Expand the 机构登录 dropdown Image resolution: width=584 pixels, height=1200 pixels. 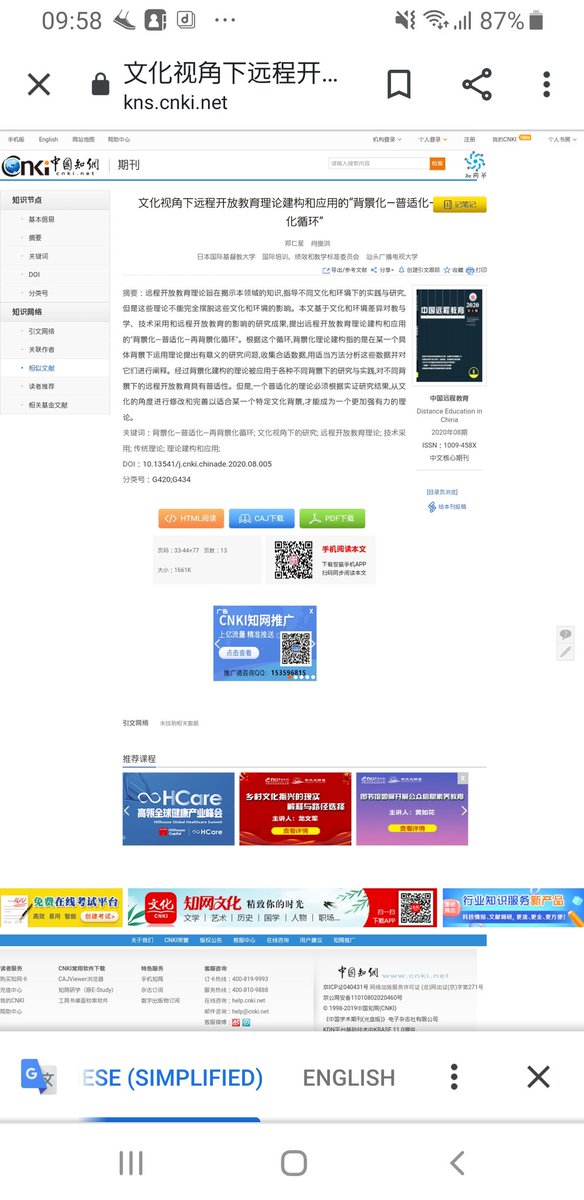click(387, 140)
